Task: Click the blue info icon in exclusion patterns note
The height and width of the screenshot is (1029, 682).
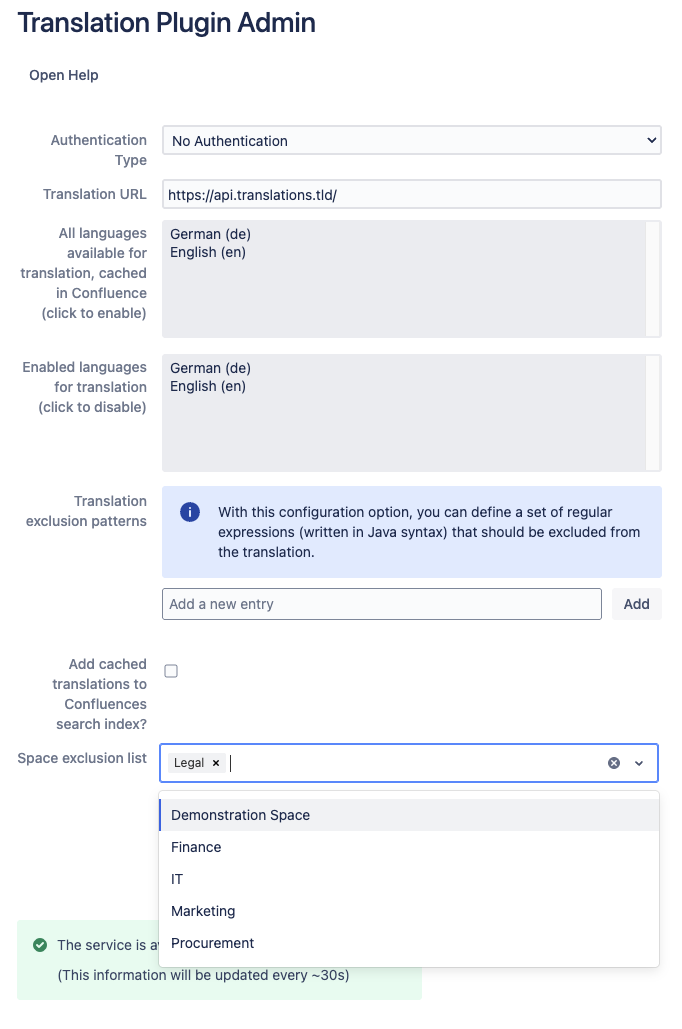Action: click(190, 512)
